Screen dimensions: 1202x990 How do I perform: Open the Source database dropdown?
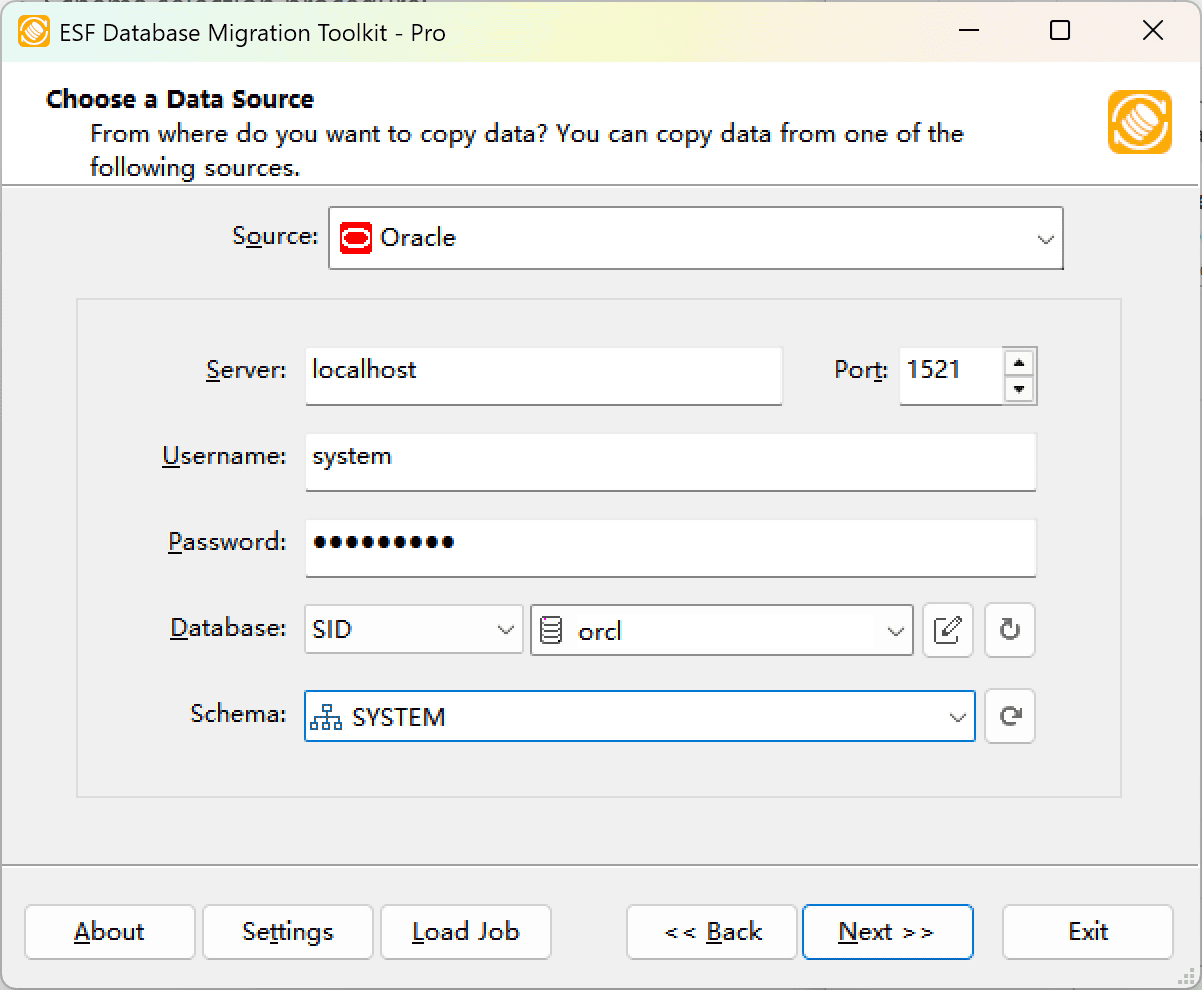pos(1046,238)
